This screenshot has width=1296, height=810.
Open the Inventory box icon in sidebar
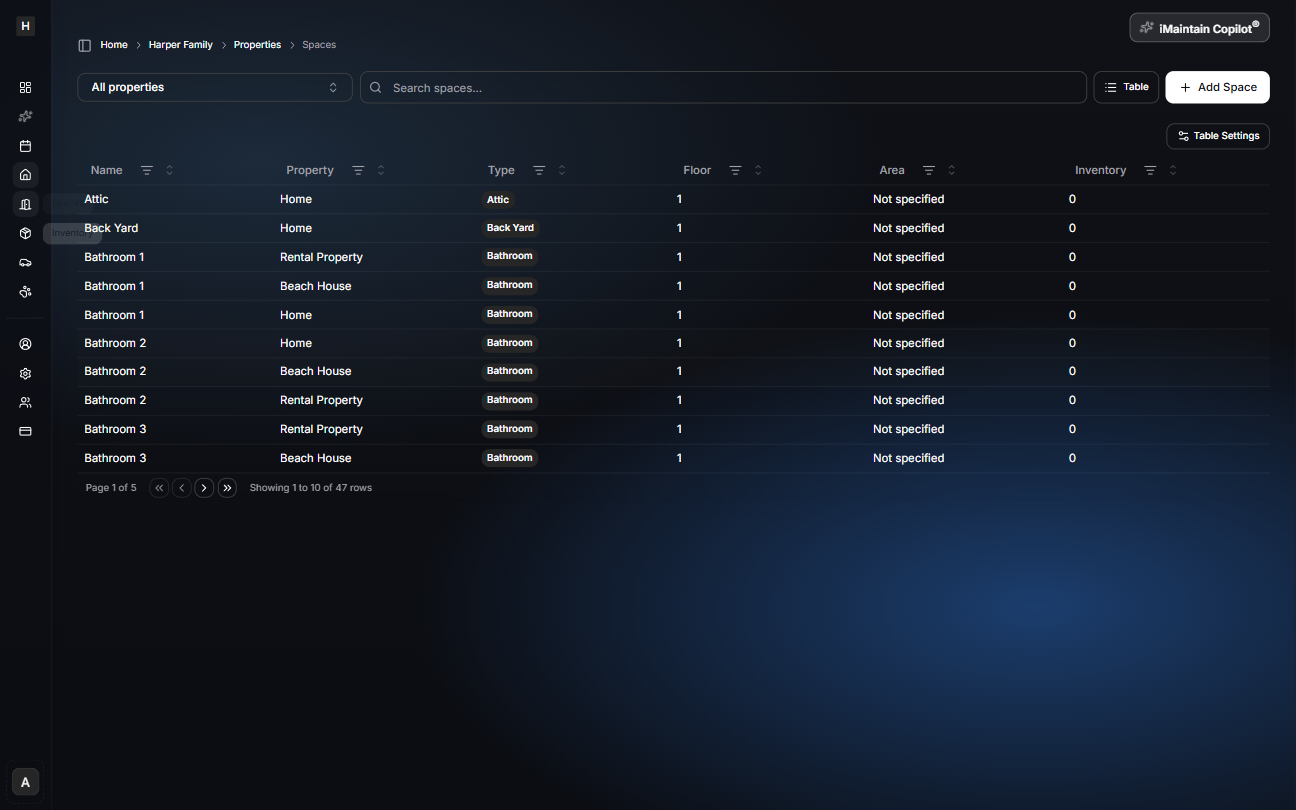click(25, 233)
